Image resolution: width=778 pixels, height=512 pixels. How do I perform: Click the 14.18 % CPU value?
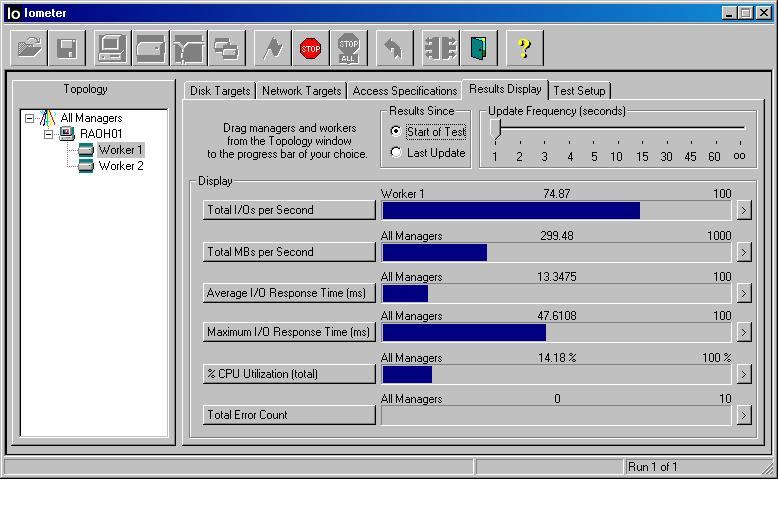click(557, 358)
